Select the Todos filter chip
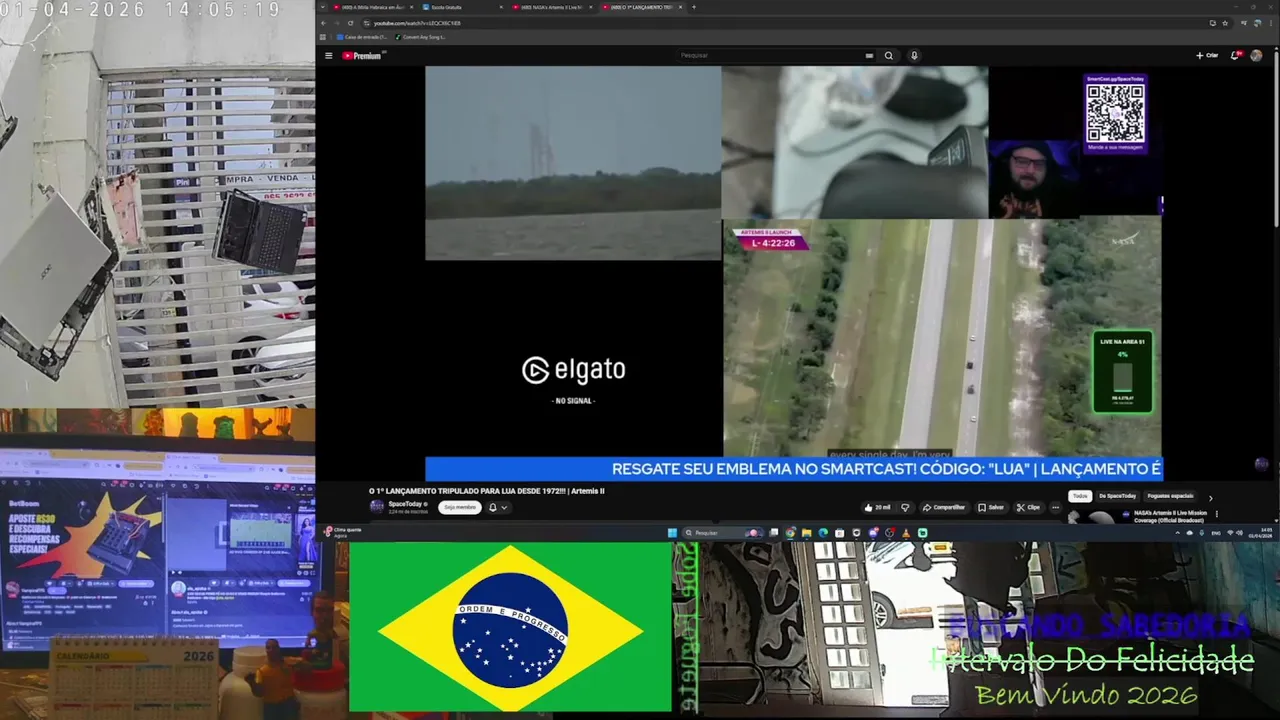The height and width of the screenshot is (720, 1280). tap(1080, 496)
